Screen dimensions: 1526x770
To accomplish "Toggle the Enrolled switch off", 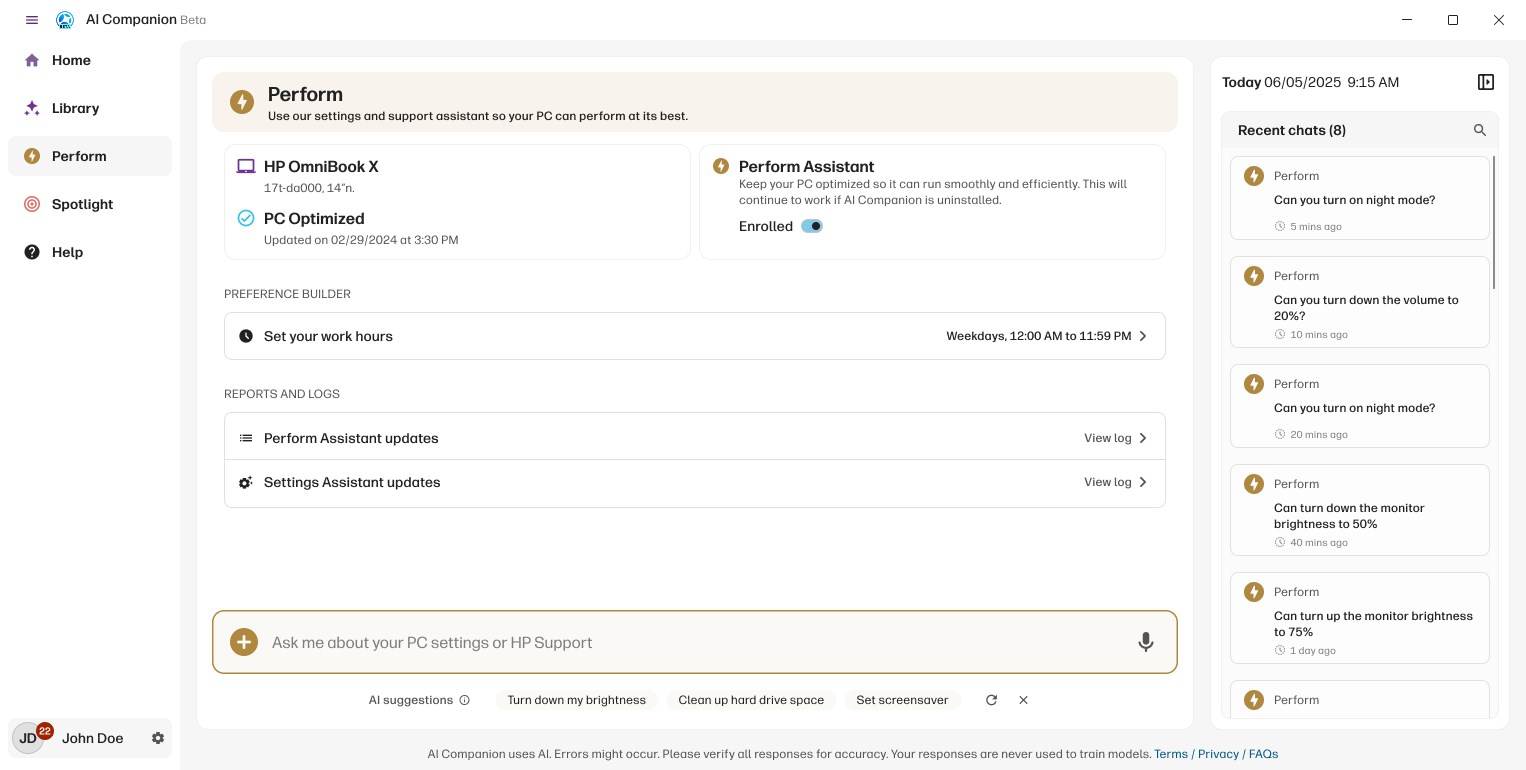I will point(812,226).
